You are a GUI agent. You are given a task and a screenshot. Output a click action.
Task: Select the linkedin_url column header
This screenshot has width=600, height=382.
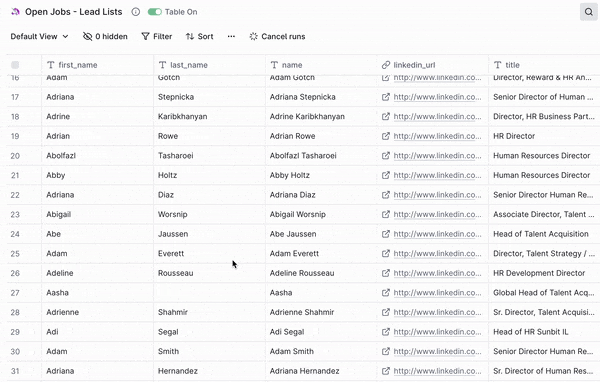[432, 65]
